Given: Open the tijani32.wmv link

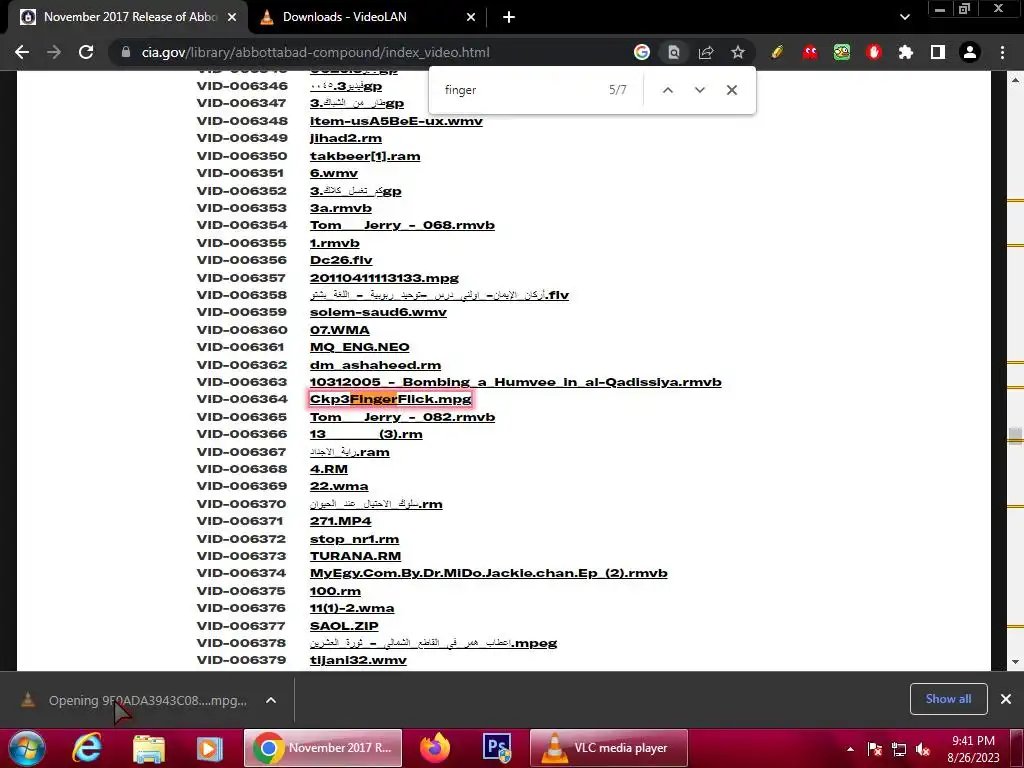Looking at the screenshot, I should (x=358, y=660).
